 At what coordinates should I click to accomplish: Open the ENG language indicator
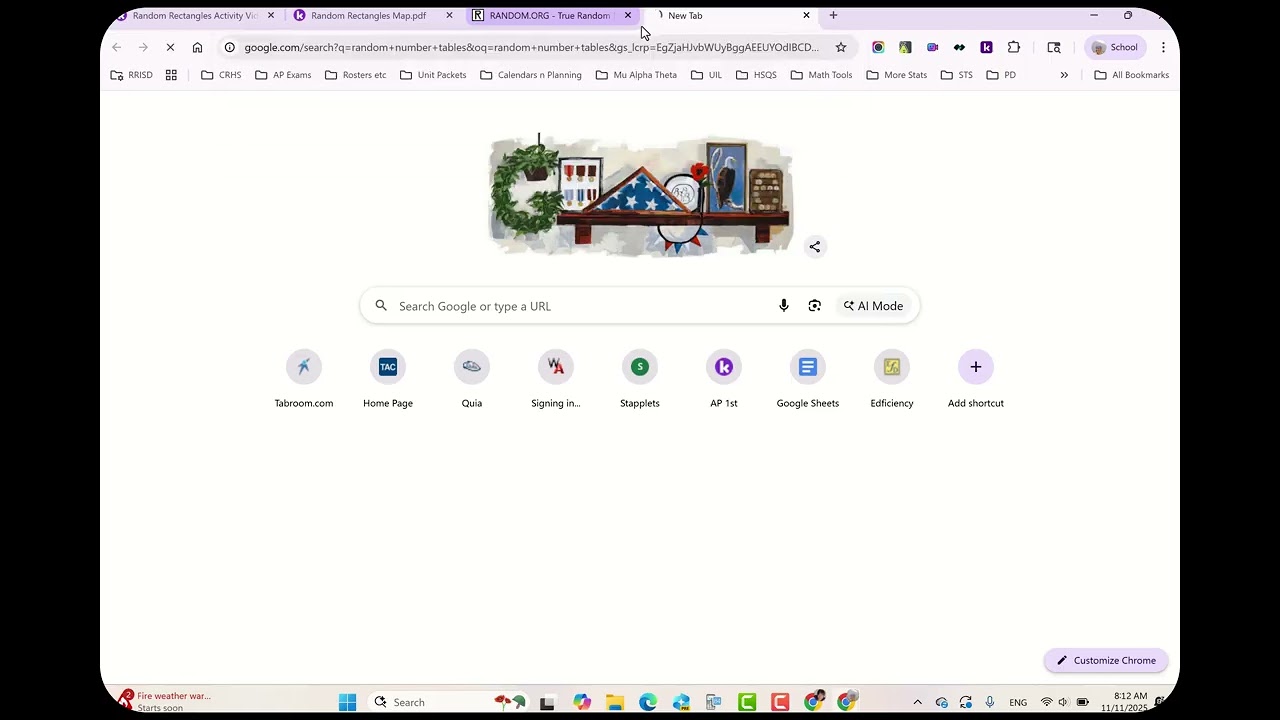[x=1018, y=702]
